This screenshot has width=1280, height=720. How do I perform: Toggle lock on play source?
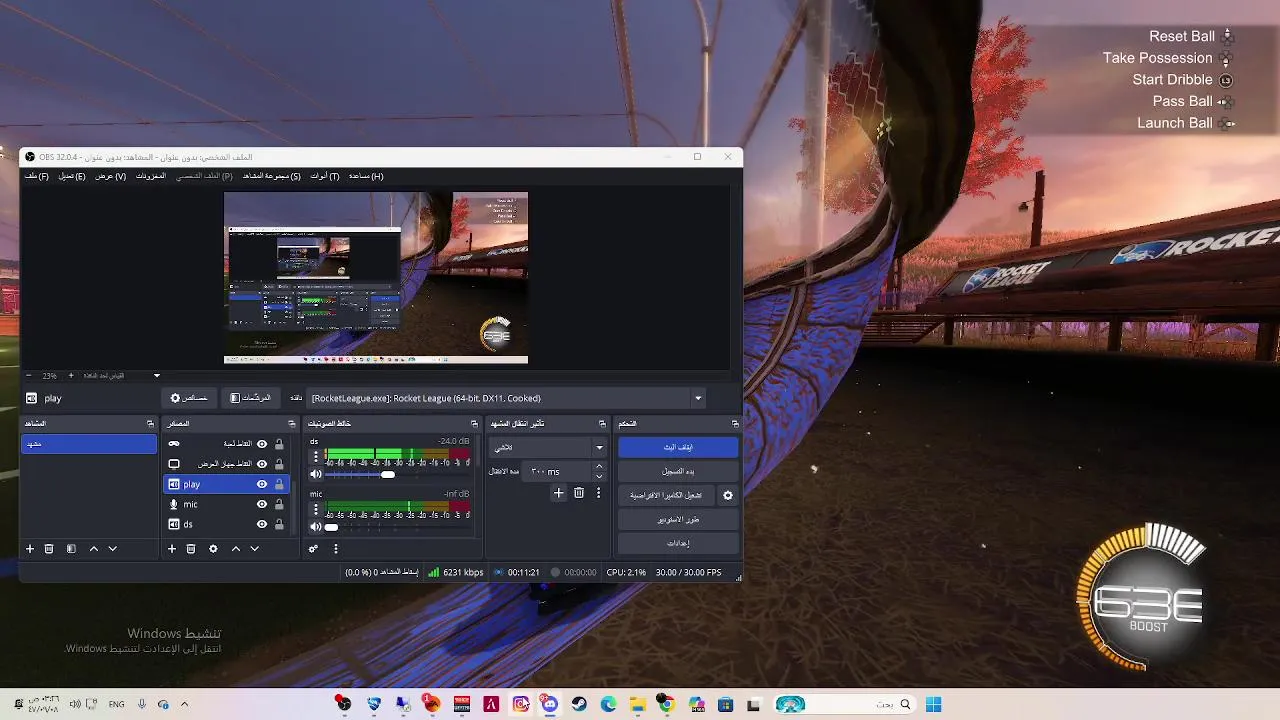[x=279, y=484]
